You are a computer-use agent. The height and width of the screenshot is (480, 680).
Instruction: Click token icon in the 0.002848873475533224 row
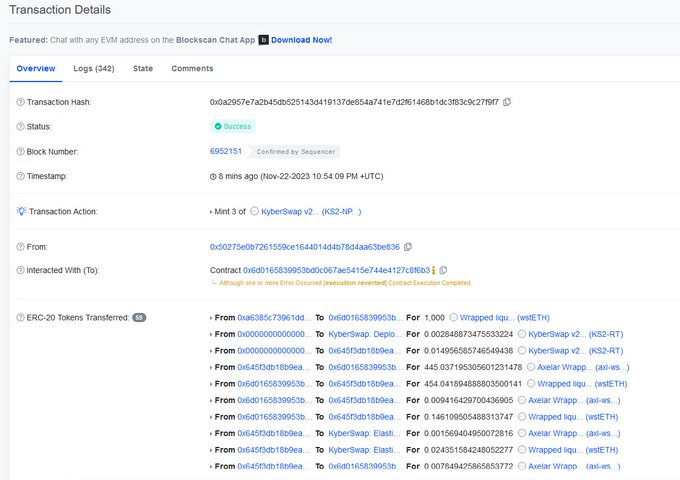point(522,334)
